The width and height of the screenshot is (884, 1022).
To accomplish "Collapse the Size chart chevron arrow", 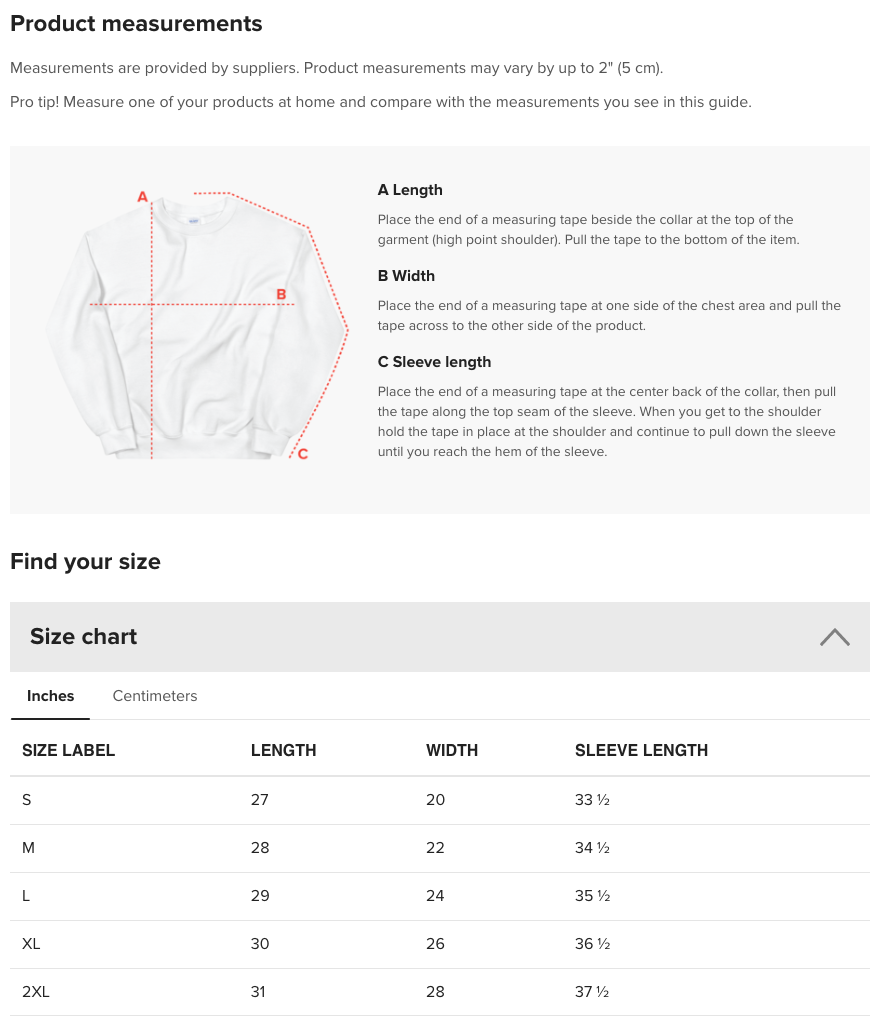I will pos(834,637).
